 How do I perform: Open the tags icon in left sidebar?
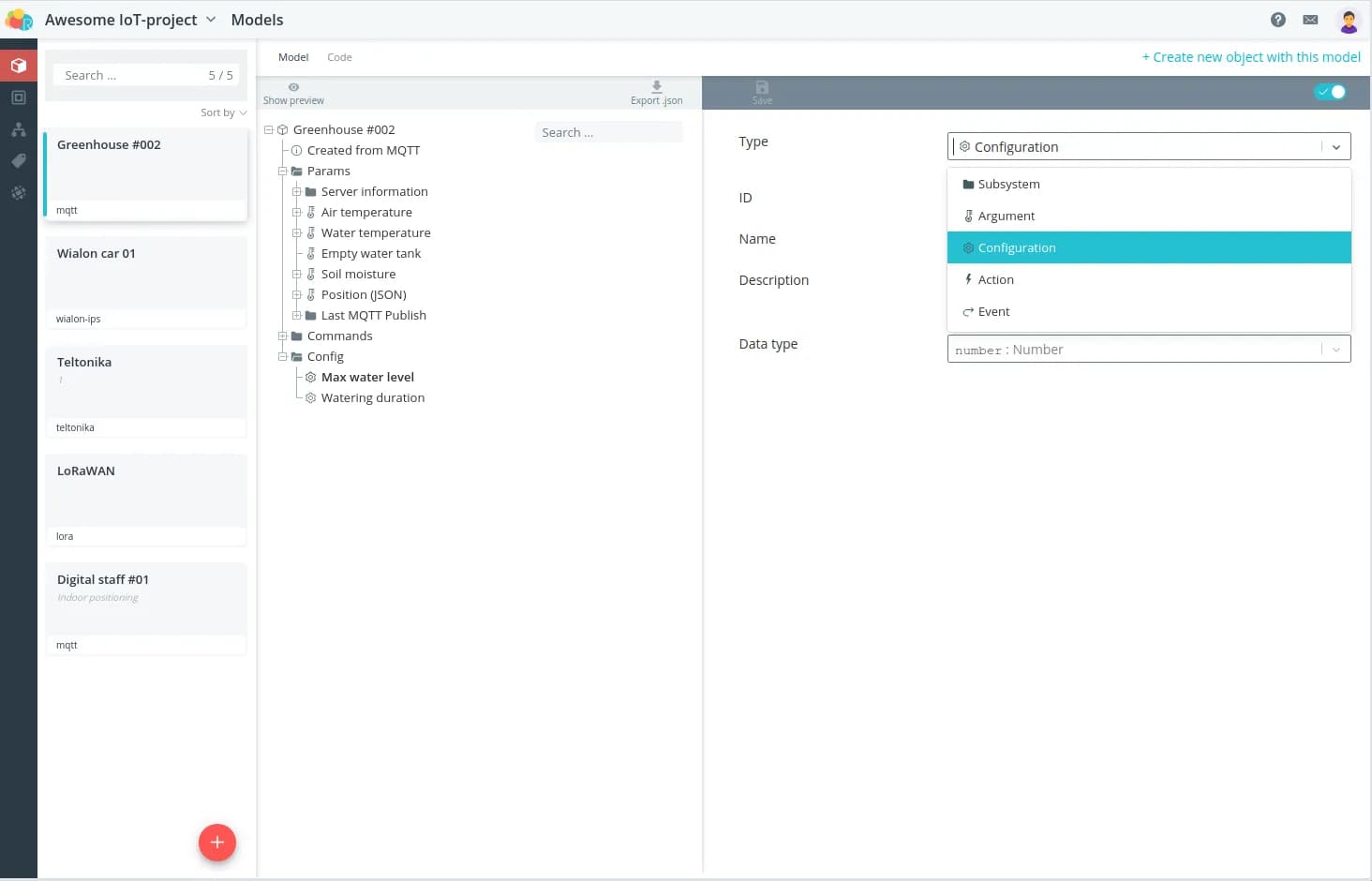pos(19,161)
